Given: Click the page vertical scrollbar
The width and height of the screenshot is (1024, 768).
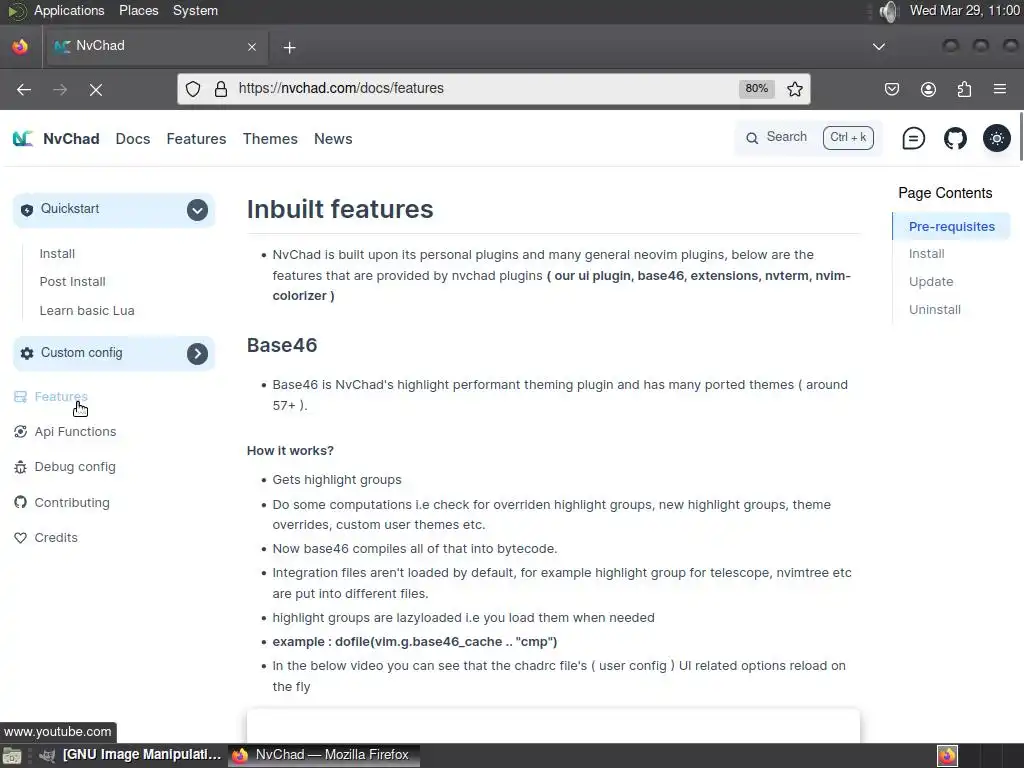Looking at the screenshot, I should [1021, 136].
